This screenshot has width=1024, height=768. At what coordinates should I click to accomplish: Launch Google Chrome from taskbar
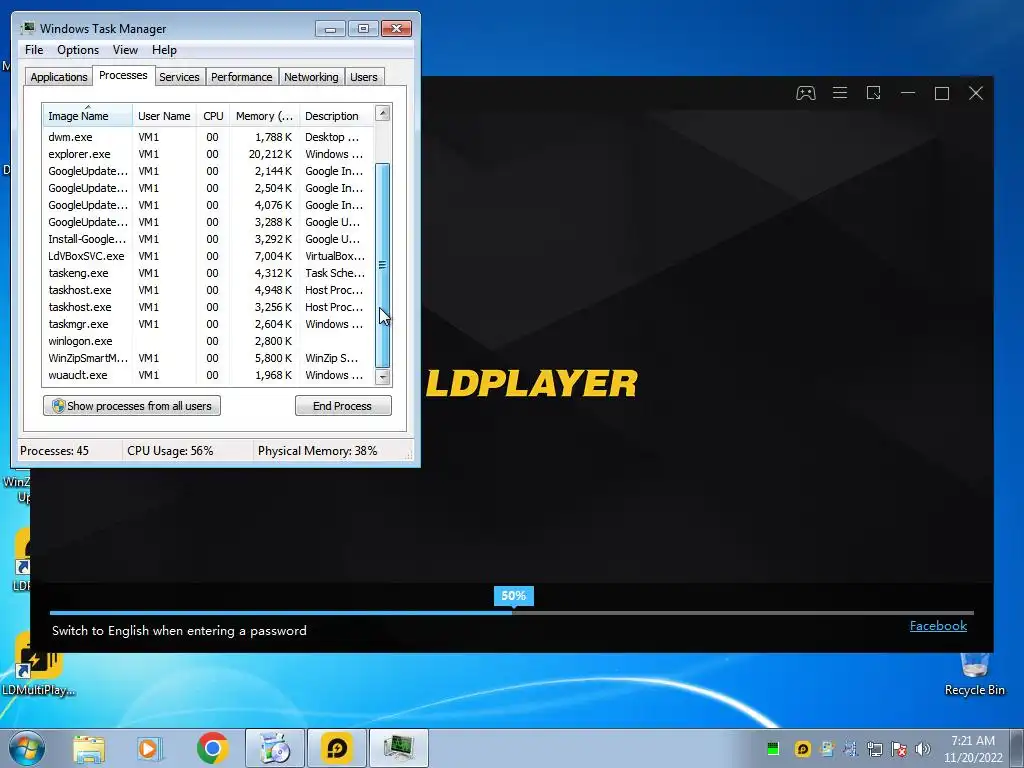coord(212,748)
